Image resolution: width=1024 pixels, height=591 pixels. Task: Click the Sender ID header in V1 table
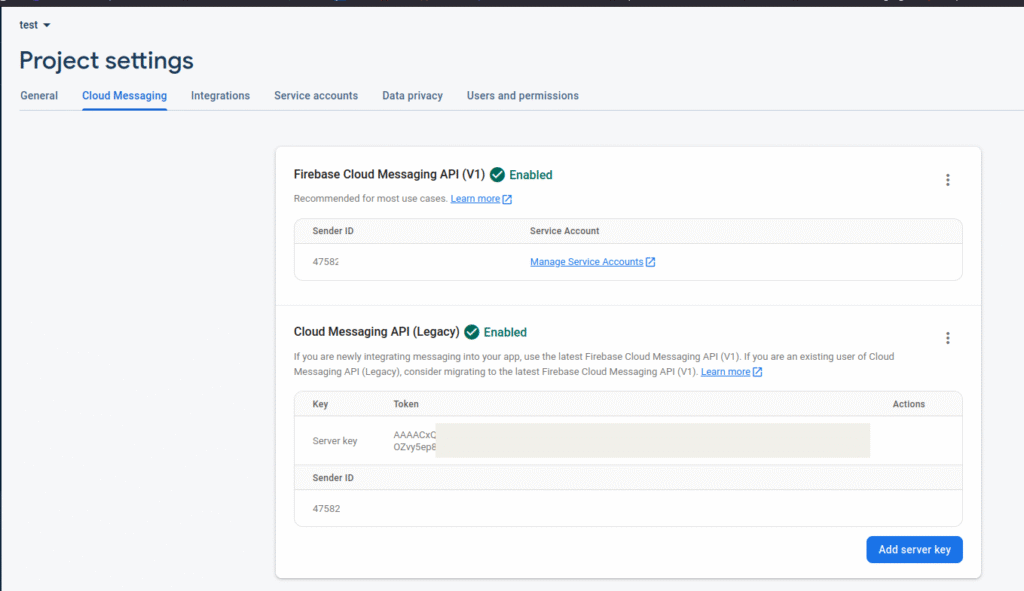(x=332, y=231)
